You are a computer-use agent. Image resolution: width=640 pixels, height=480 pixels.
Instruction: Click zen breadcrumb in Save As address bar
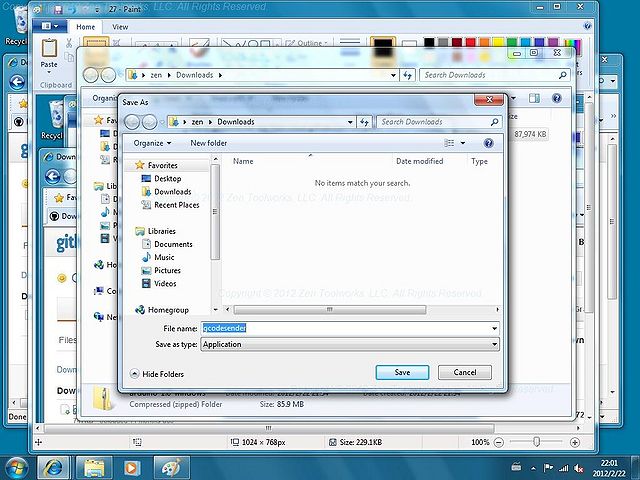[197, 122]
